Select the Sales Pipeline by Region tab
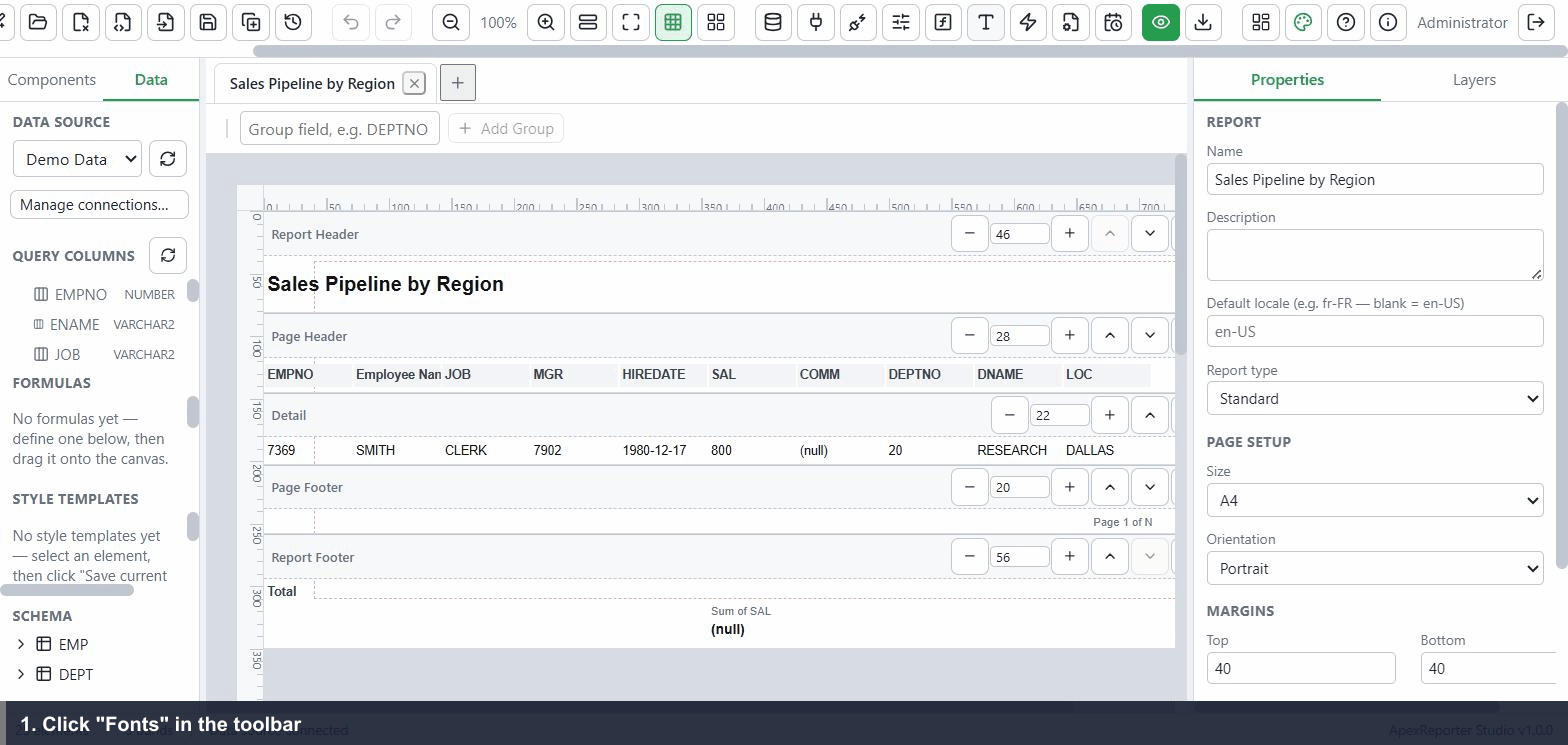1568x745 pixels. pyautogui.click(x=312, y=83)
